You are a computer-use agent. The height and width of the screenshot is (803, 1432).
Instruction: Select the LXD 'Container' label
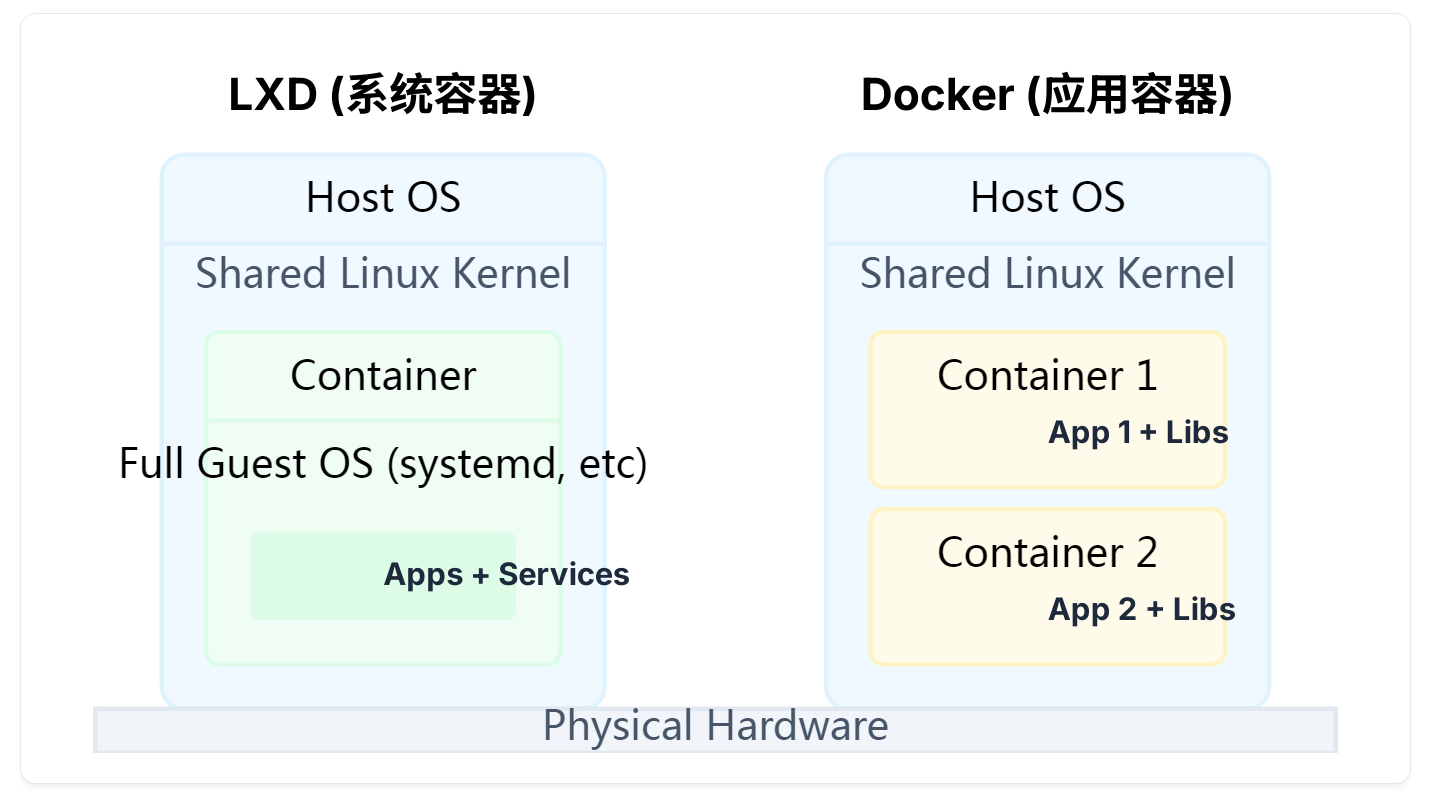[383, 376]
